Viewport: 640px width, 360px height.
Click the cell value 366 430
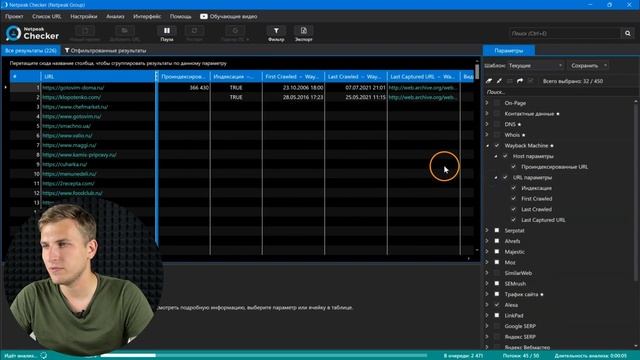tap(199, 87)
